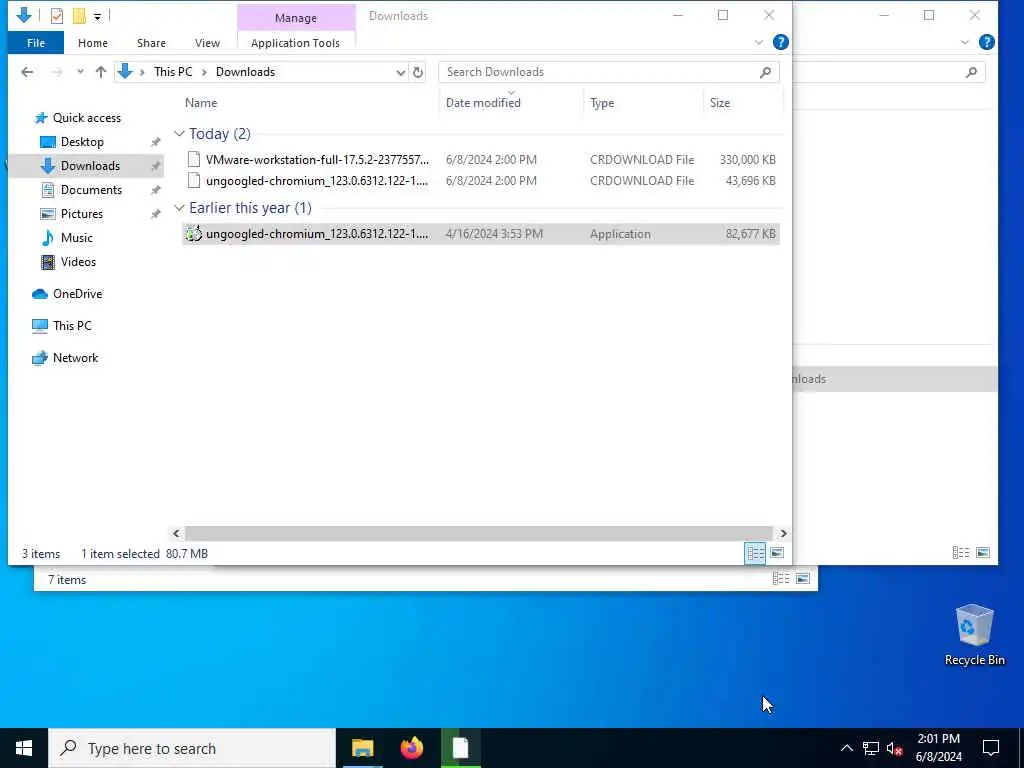The height and width of the screenshot is (768, 1024).
Task: Click the Help icon in the rightmost background window
Action: point(987,42)
